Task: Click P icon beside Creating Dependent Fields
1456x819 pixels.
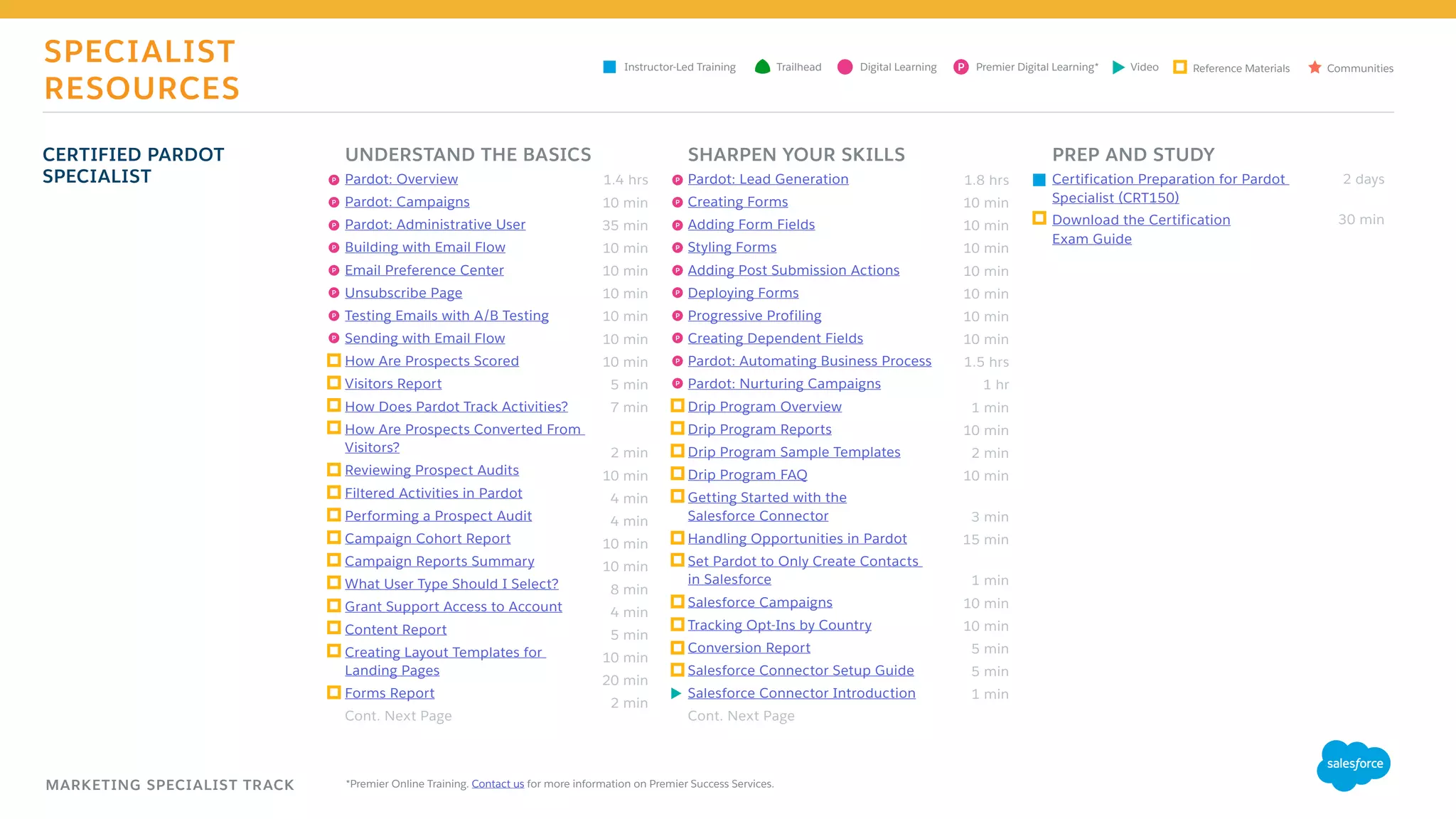Action: tap(678, 338)
